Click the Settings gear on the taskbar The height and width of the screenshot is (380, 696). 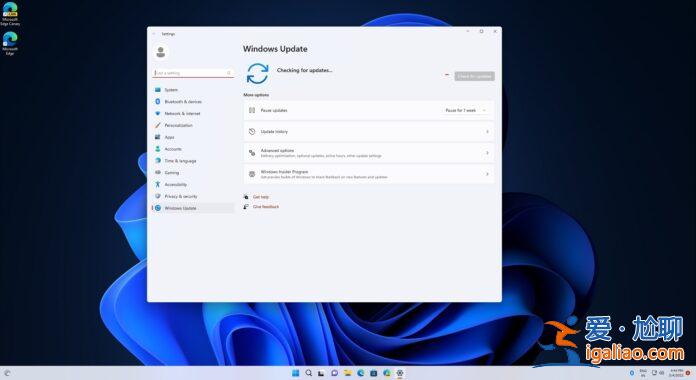(x=399, y=373)
